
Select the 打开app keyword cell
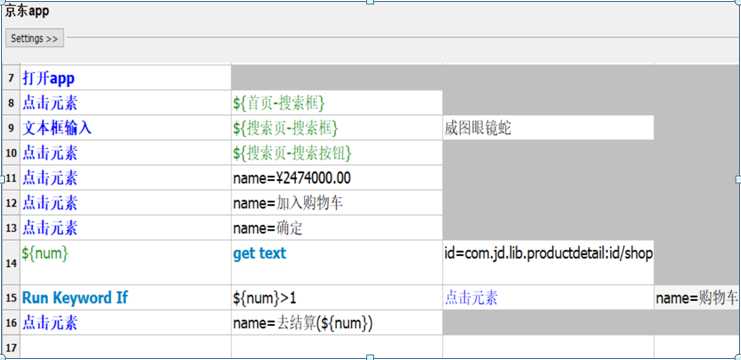126,77
